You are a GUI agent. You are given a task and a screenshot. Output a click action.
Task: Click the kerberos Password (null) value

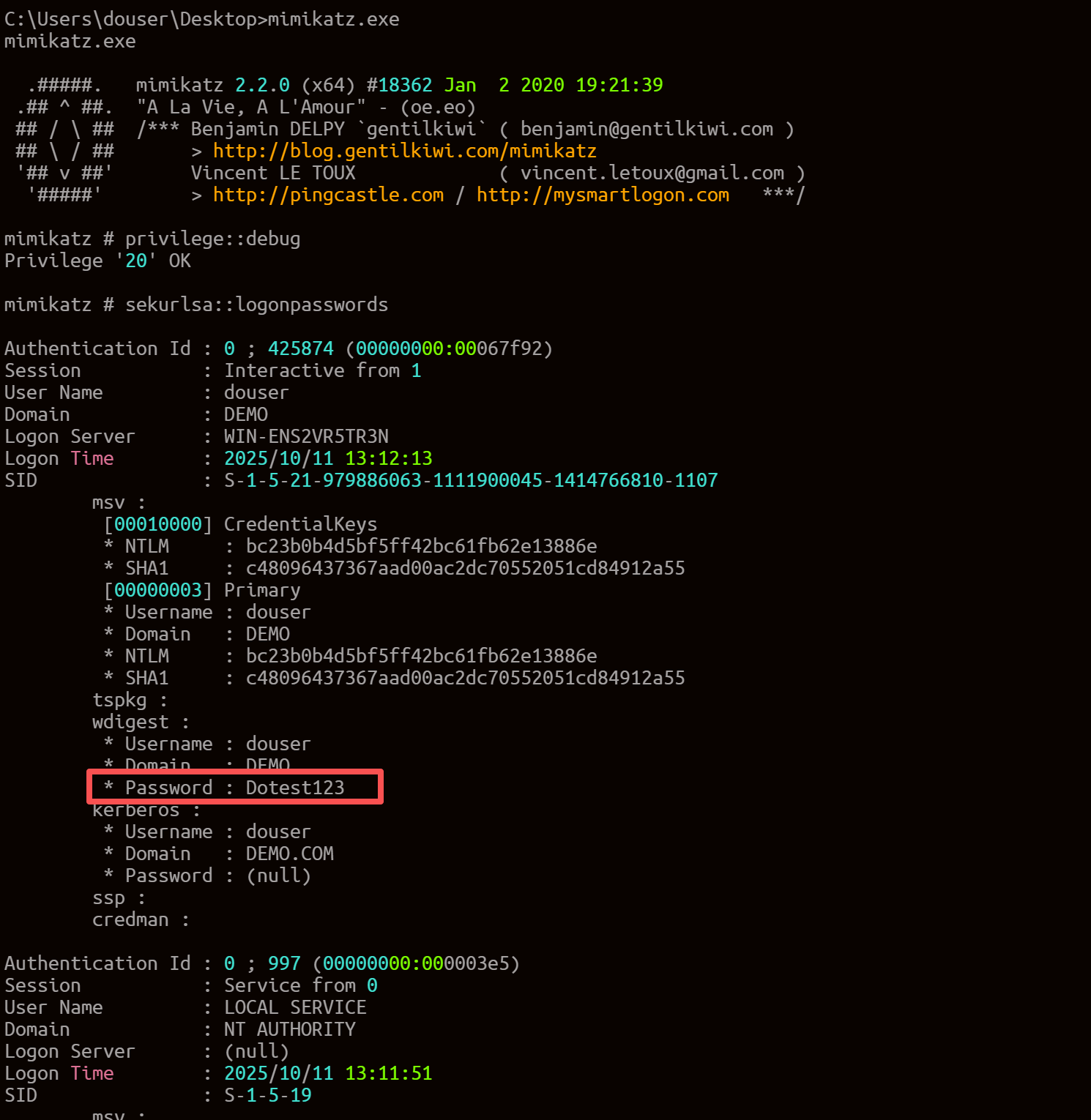point(279,876)
